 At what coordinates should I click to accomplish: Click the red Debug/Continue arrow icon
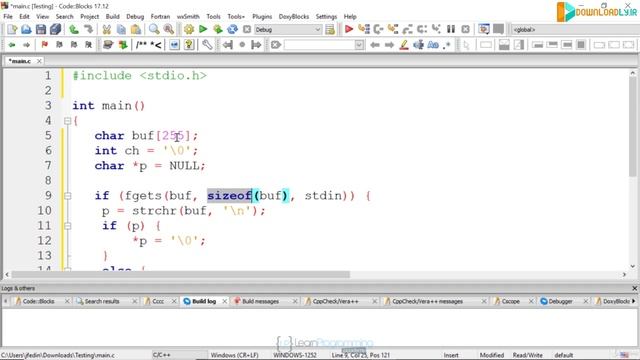click(349, 29)
